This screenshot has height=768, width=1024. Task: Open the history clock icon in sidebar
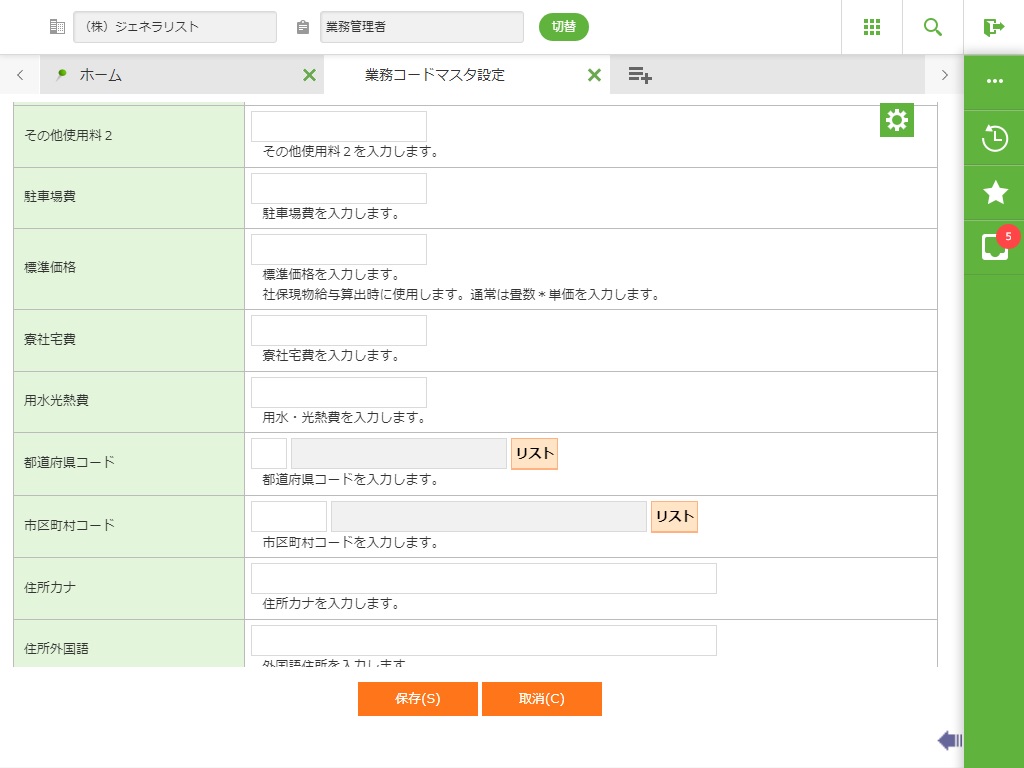[x=994, y=138]
